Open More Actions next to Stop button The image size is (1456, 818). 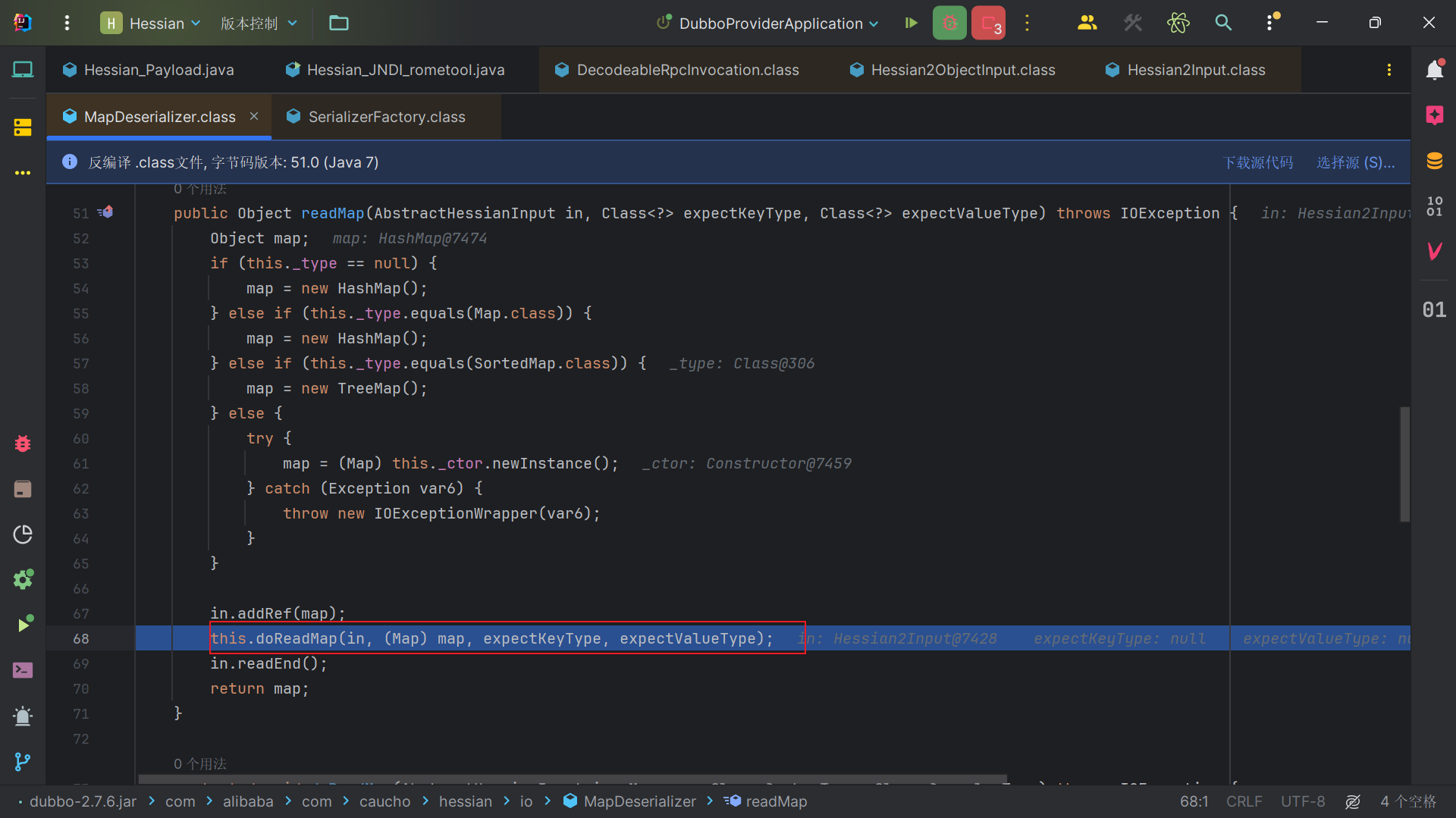coord(1027,23)
